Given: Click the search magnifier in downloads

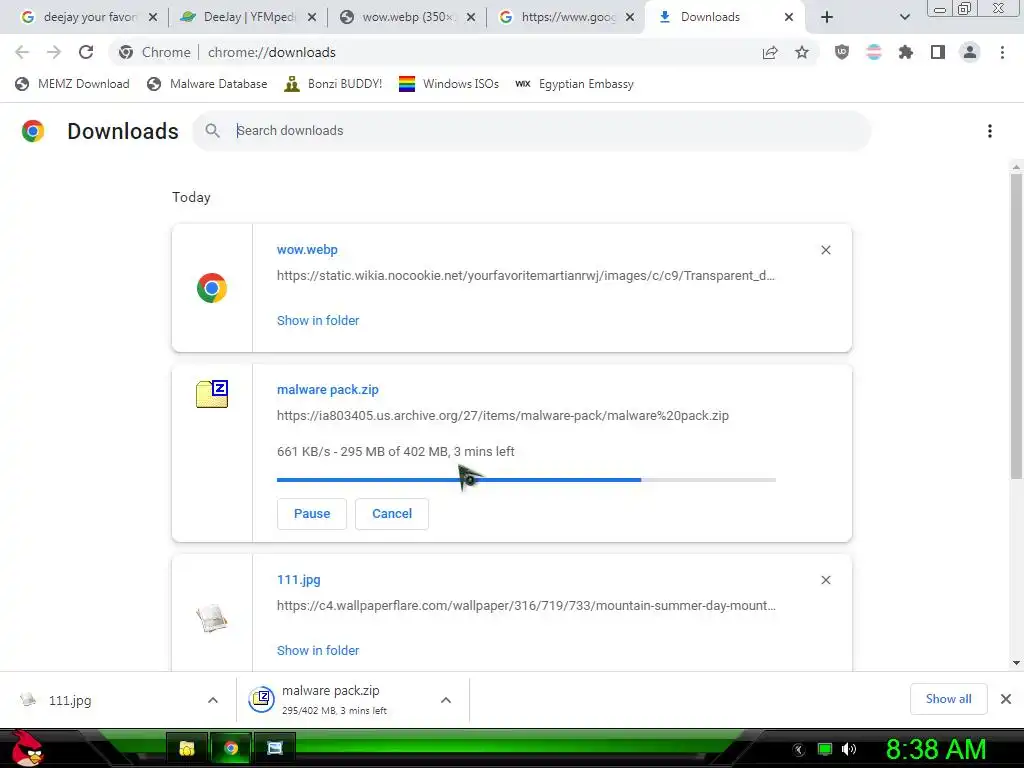Looking at the screenshot, I should 212,131.
